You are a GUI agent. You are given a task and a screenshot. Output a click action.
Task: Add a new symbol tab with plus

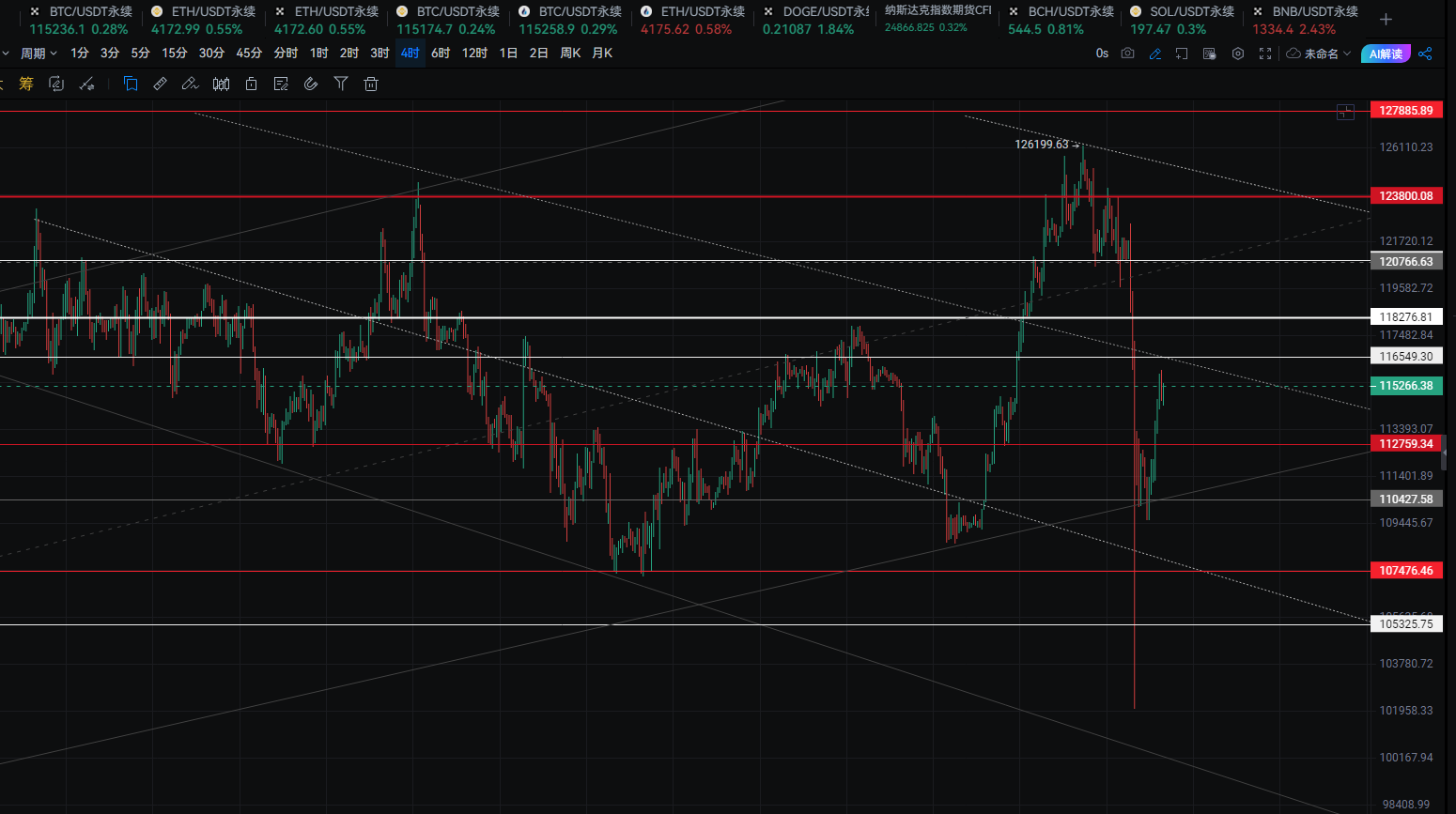(x=1386, y=19)
